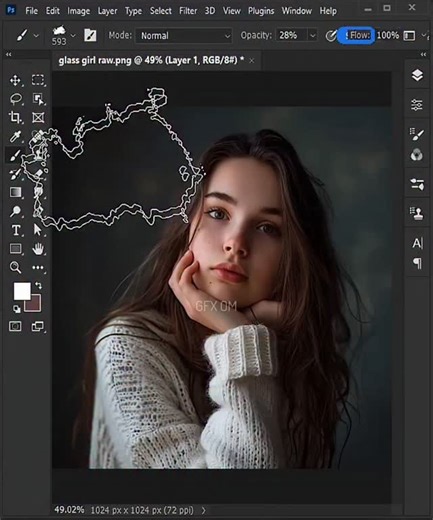Image resolution: width=433 pixels, height=520 pixels.
Task: Select the Lasso tool
Action: tap(16, 99)
